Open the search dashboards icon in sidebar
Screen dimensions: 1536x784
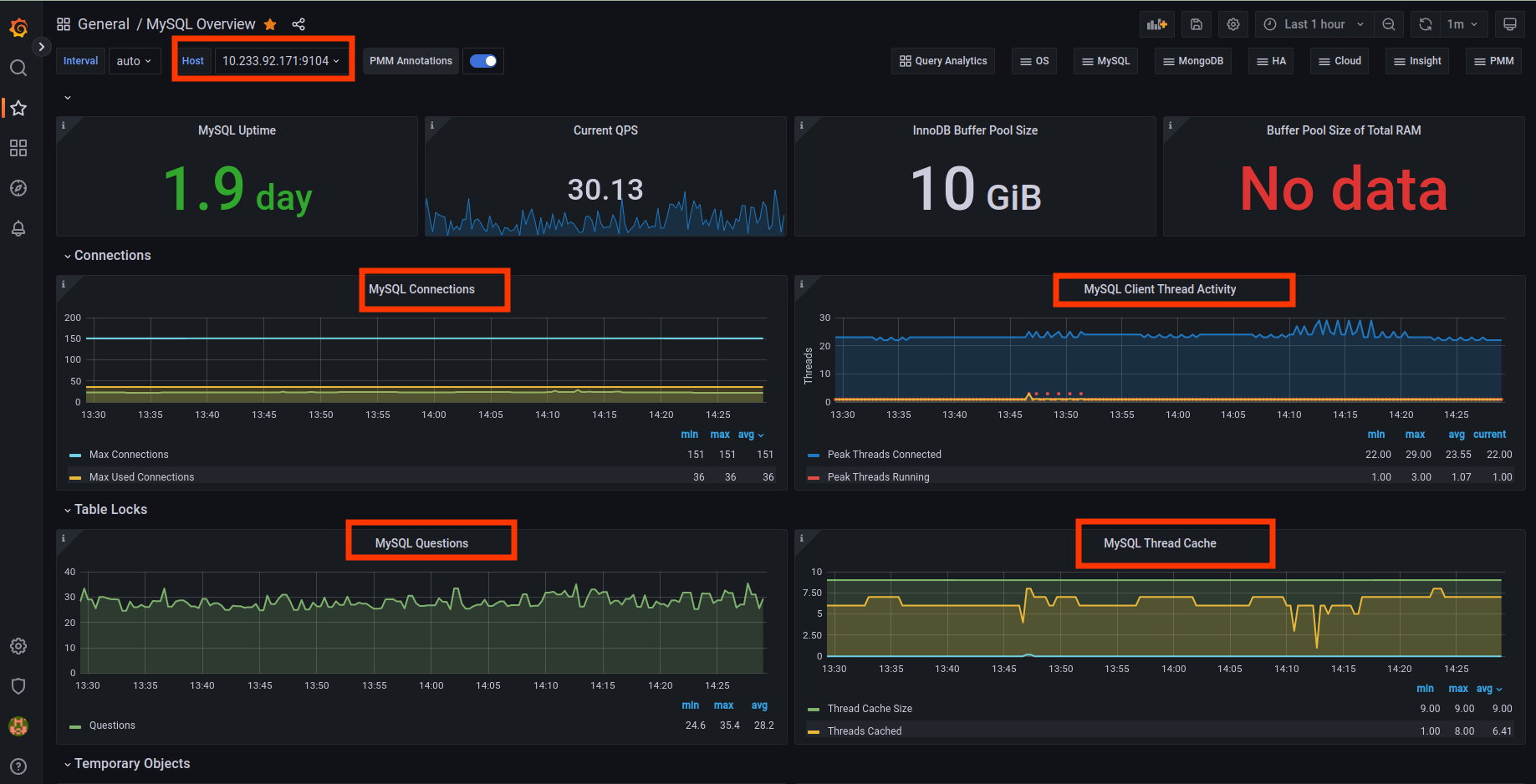click(18, 68)
